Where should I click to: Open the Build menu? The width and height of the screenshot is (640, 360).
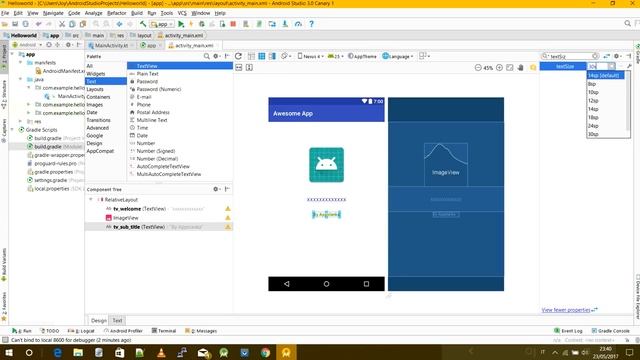pos(137,13)
